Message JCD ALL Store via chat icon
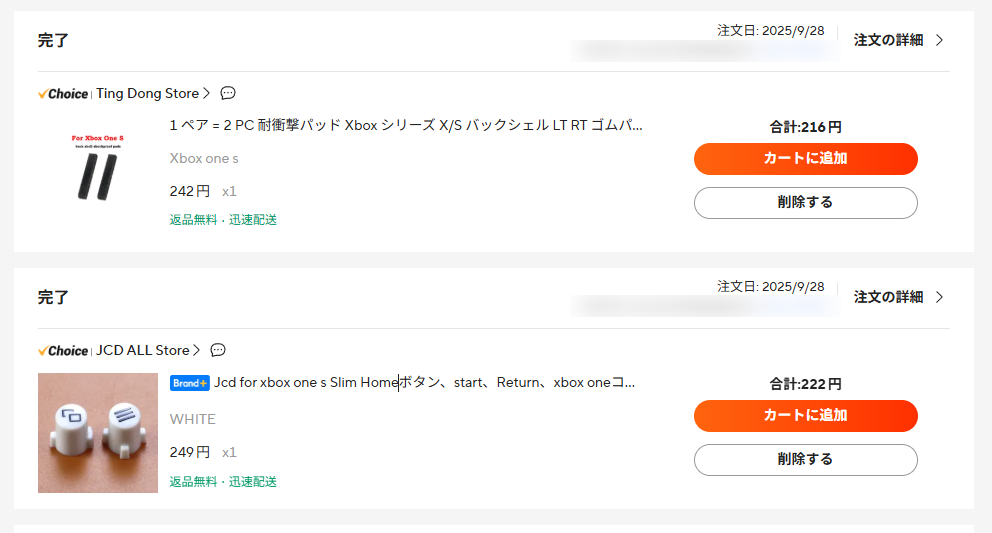Viewport: 992px width, 533px height. point(218,350)
